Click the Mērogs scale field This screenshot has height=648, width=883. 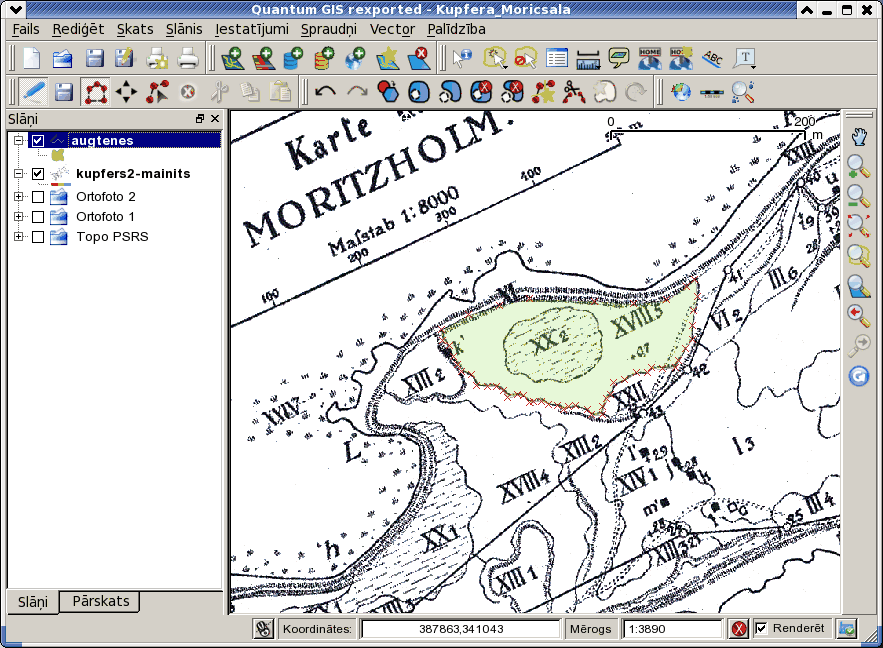(x=672, y=629)
